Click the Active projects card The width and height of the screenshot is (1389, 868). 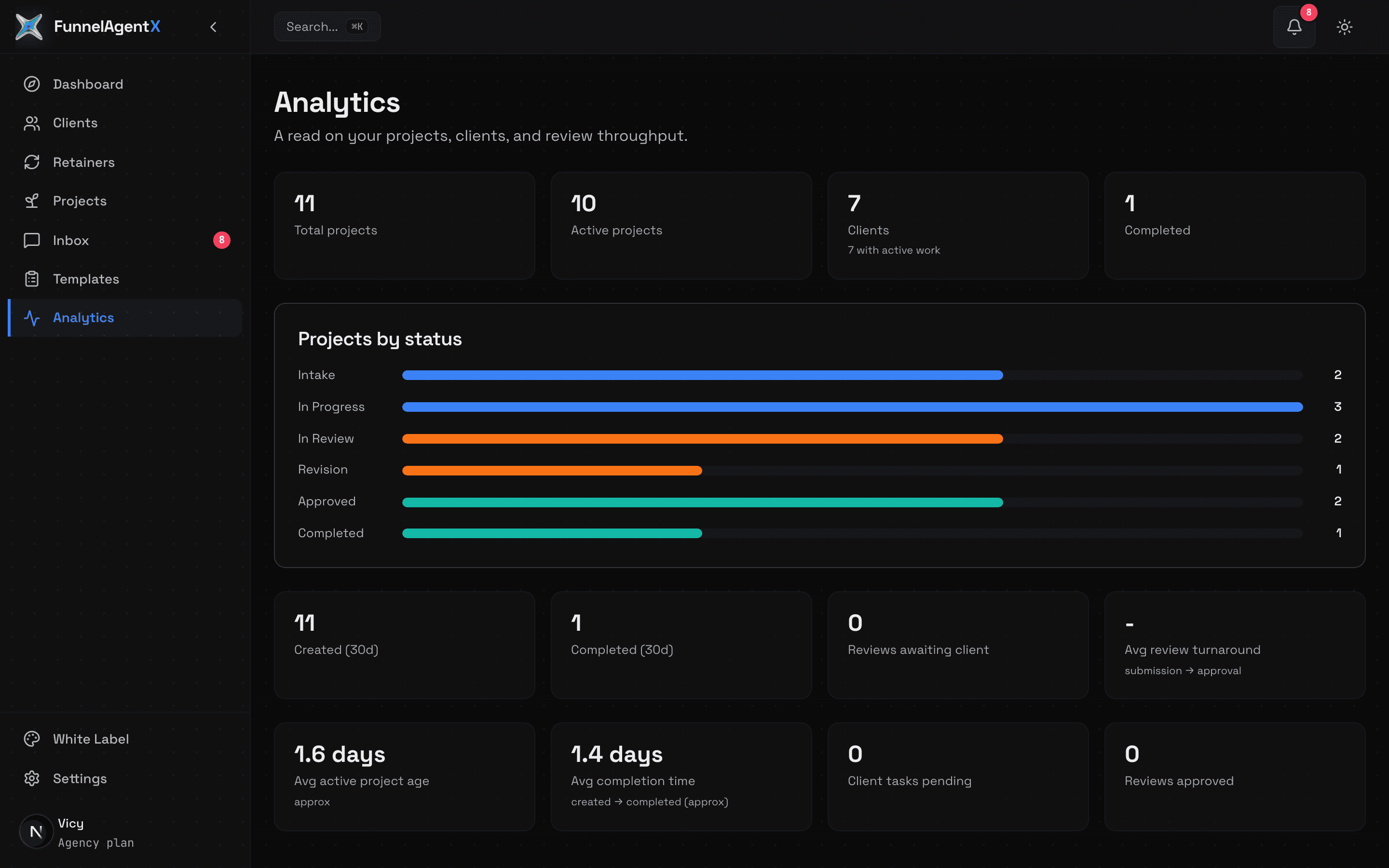(681, 226)
